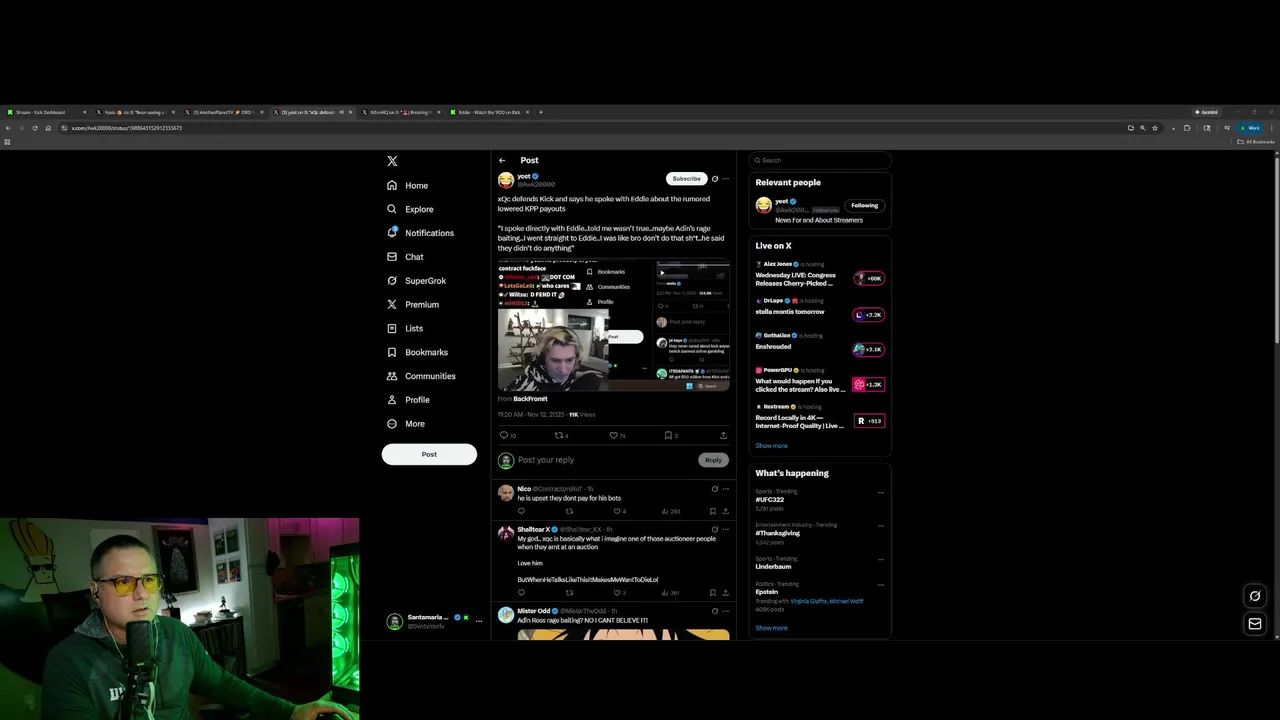Bookmark the main post
Screen dimensions: 1280x720
(668, 436)
